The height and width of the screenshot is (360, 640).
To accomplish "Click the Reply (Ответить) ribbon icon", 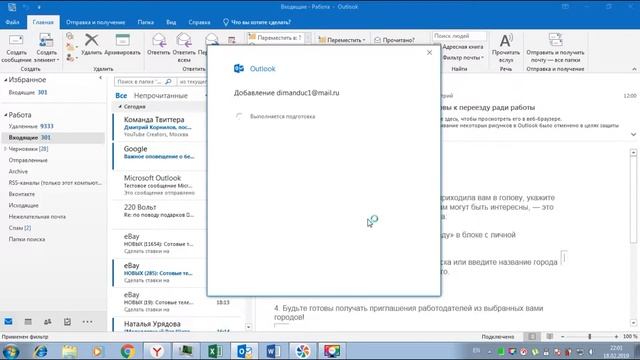I will pos(159,44).
